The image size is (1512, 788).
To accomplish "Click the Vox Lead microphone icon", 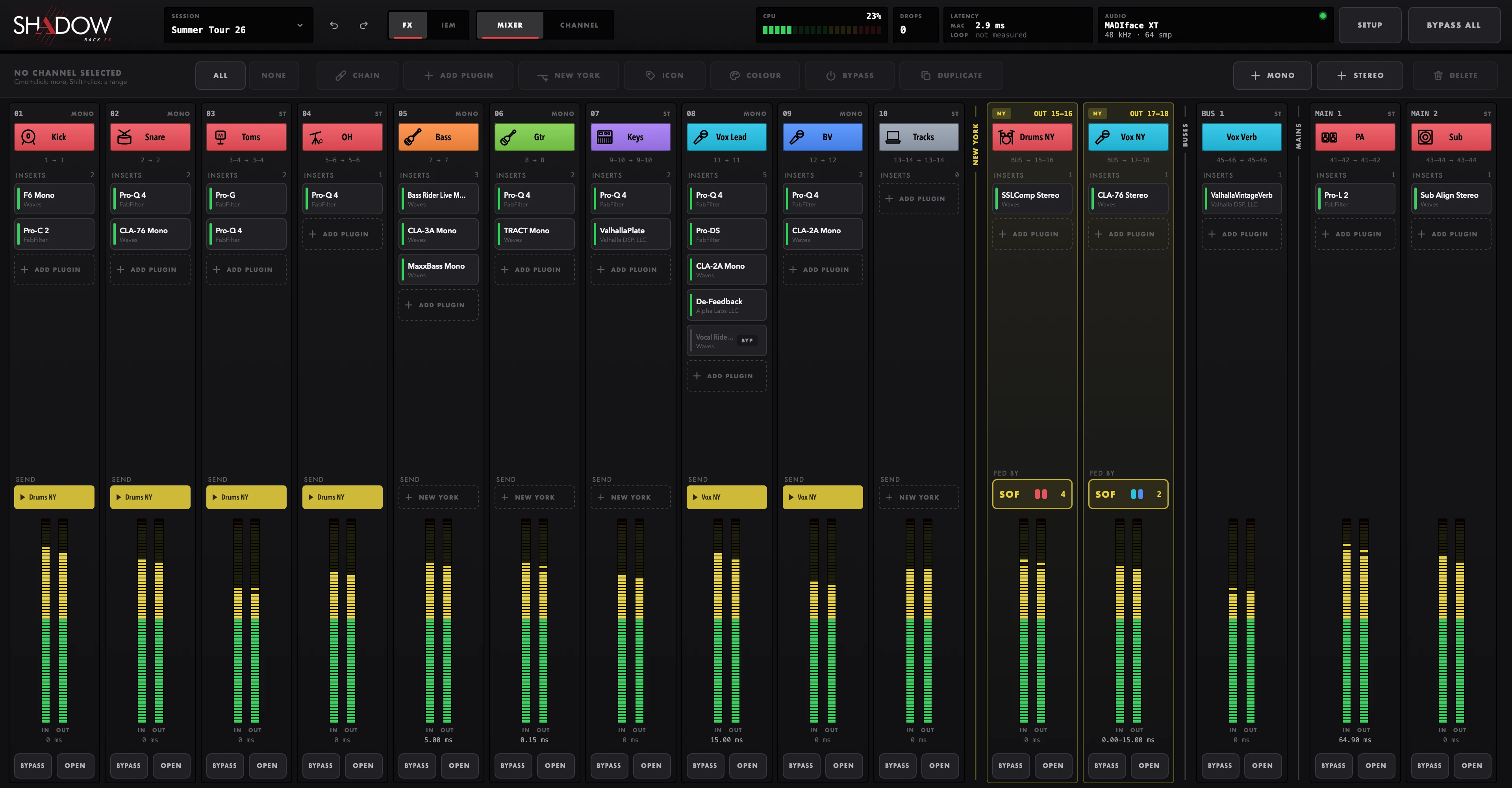I will pyautogui.click(x=701, y=137).
